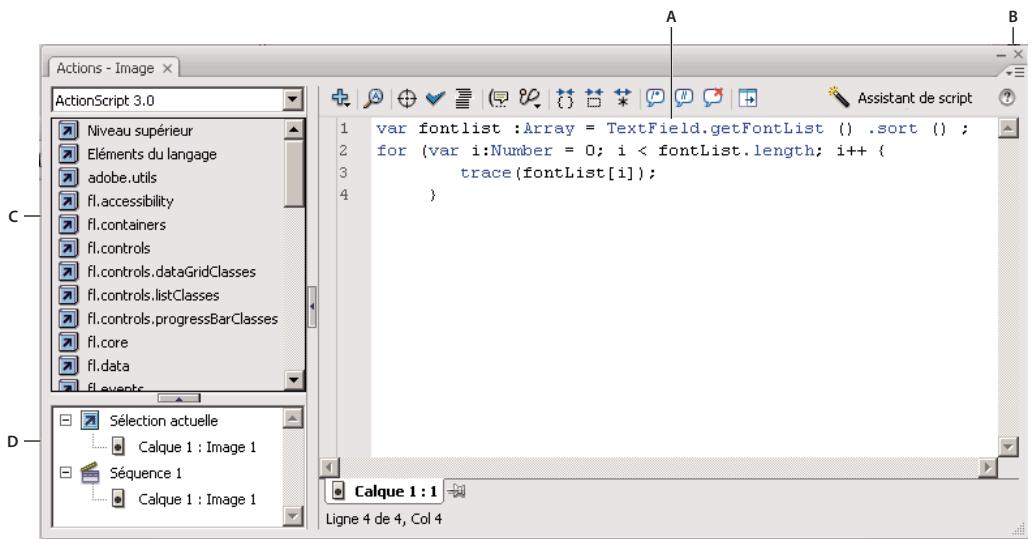Select fl.data package
Image resolution: width=1034 pixels, height=539 pixels.
point(108,365)
